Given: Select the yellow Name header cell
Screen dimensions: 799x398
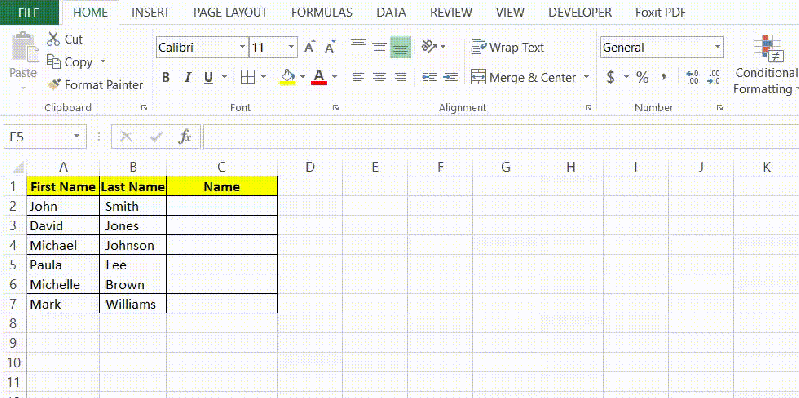Looking at the screenshot, I should pos(222,187).
